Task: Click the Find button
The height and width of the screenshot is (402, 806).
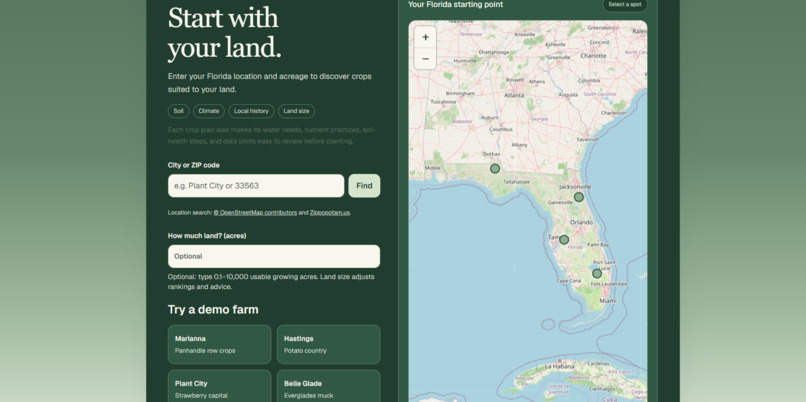Action: coord(364,186)
